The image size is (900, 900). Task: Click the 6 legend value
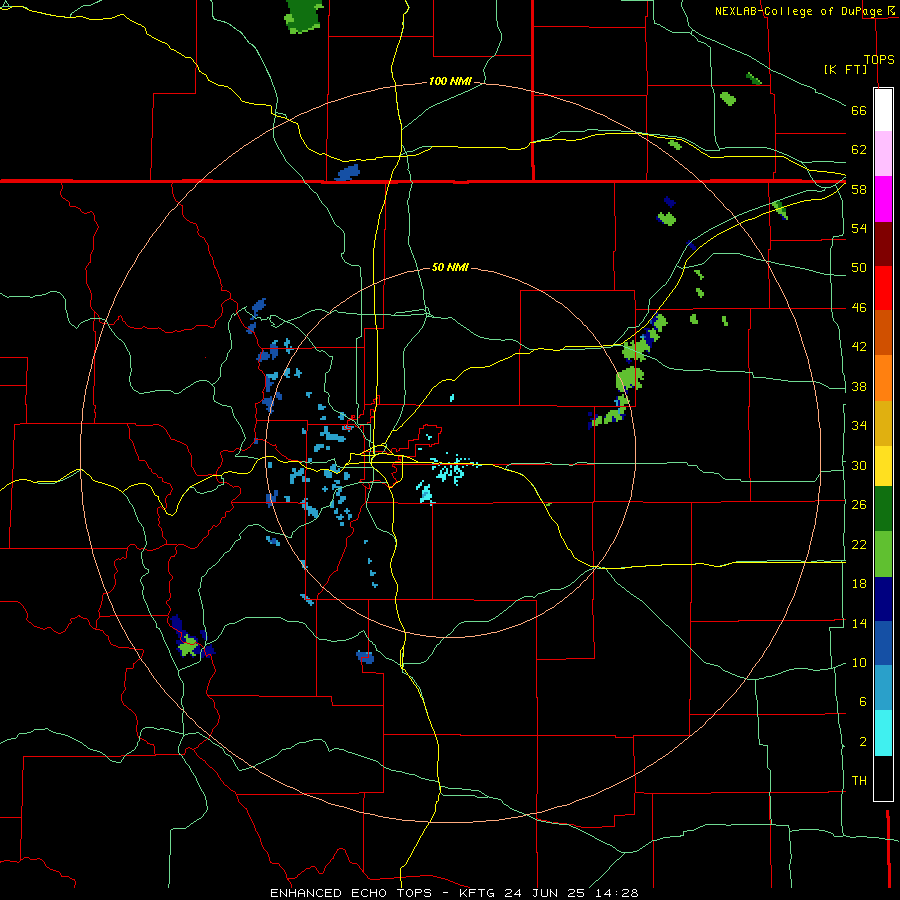[862, 702]
